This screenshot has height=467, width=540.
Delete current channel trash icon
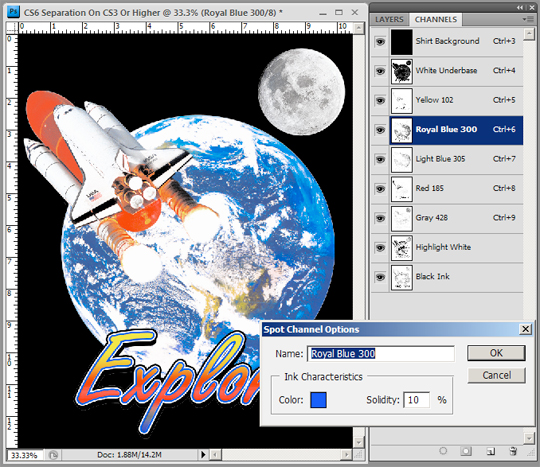pos(513,451)
